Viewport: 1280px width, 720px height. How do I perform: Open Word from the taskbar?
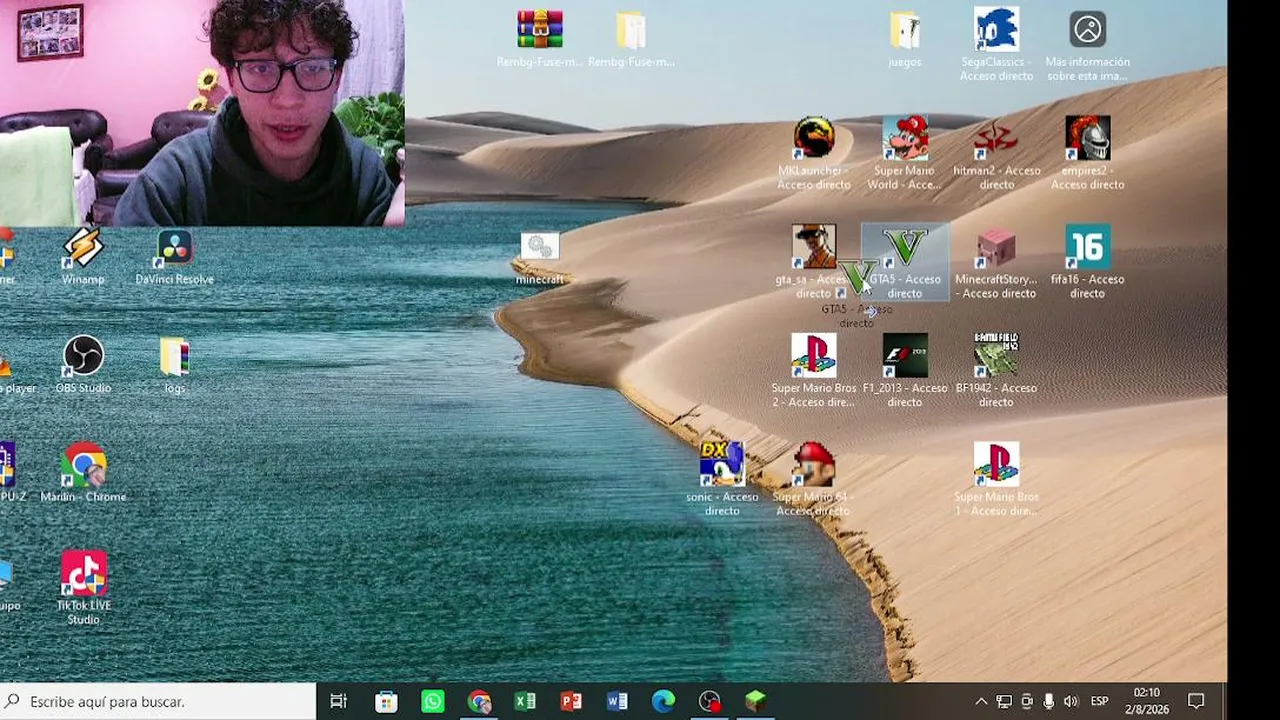tap(617, 701)
